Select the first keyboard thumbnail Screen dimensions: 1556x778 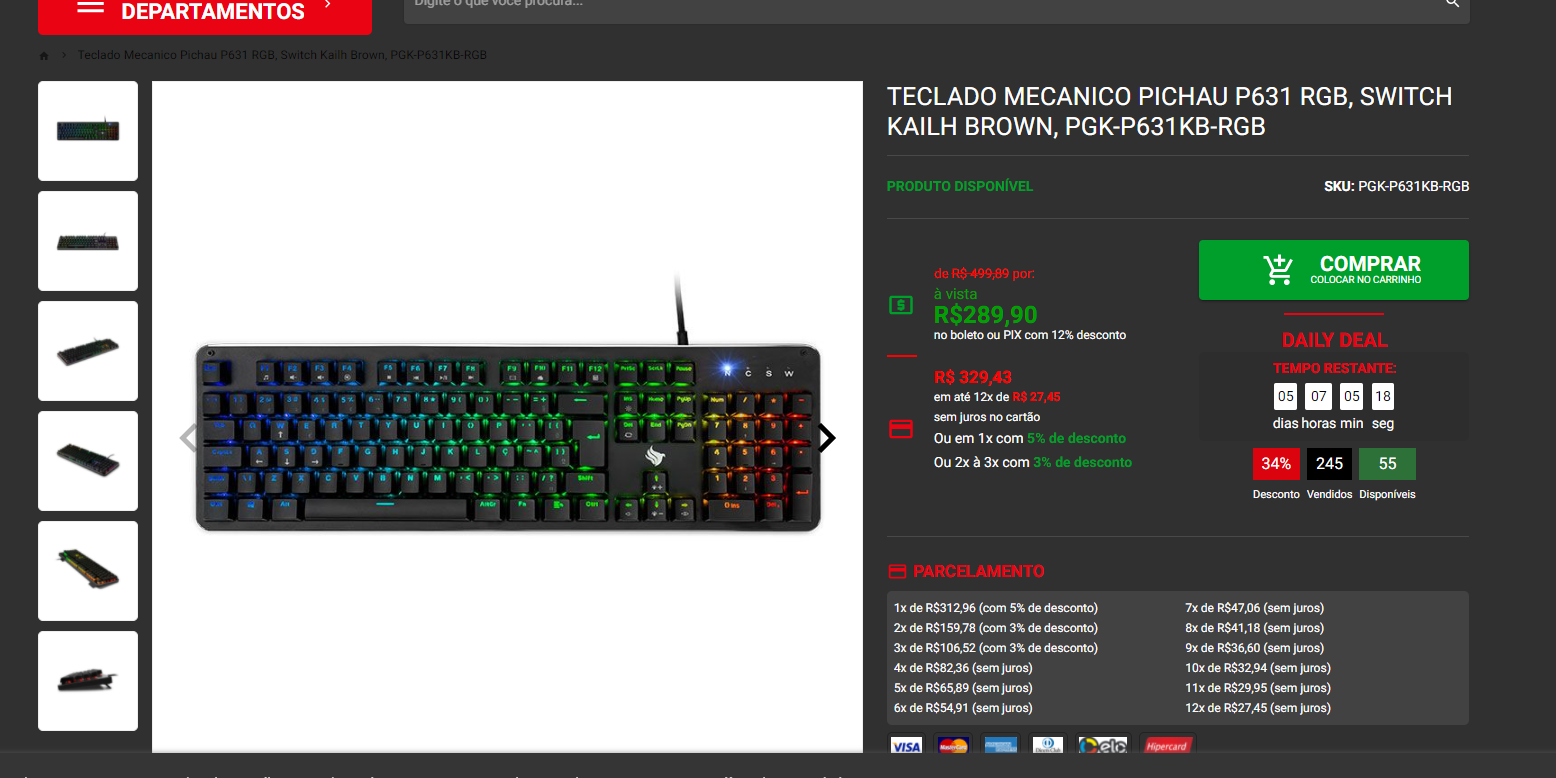coord(88,131)
